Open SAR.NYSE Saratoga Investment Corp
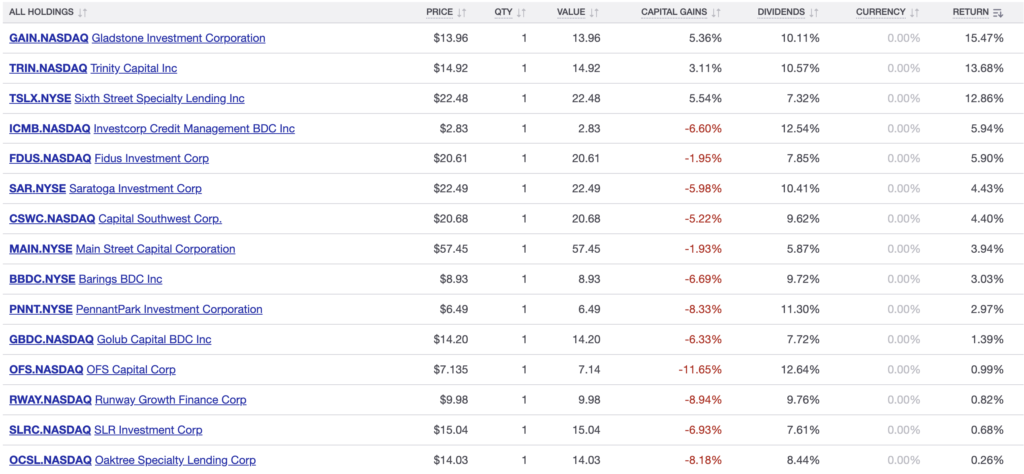1024x474 pixels. (x=105, y=188)
